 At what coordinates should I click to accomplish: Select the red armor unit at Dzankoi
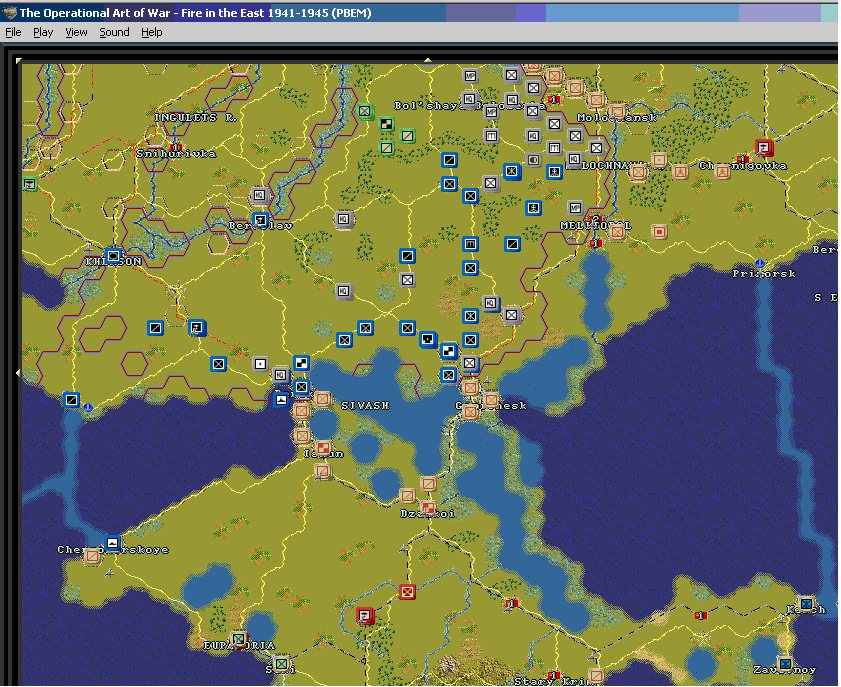[x=428, y=507]
